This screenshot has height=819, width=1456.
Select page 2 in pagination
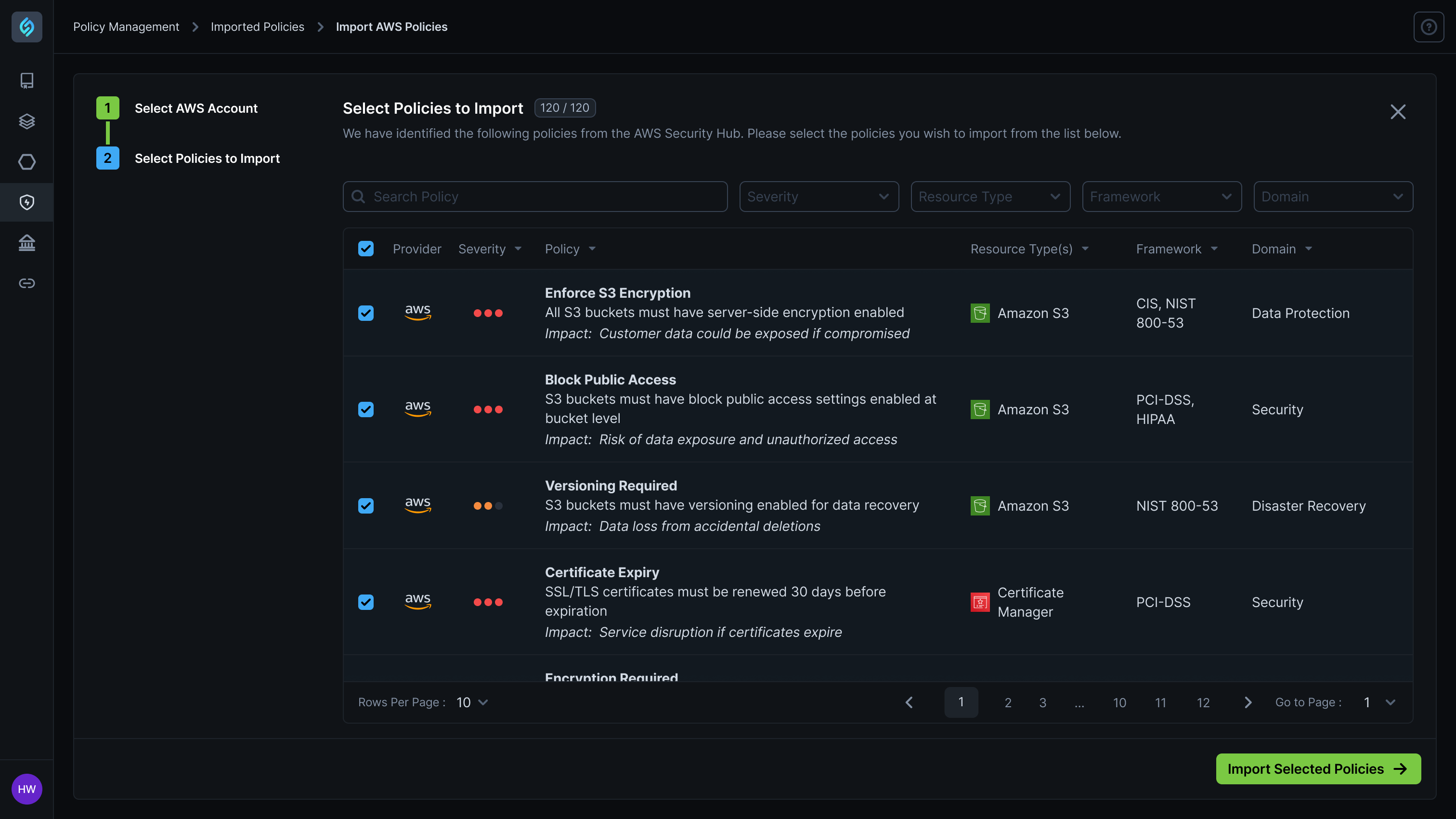1008,702
